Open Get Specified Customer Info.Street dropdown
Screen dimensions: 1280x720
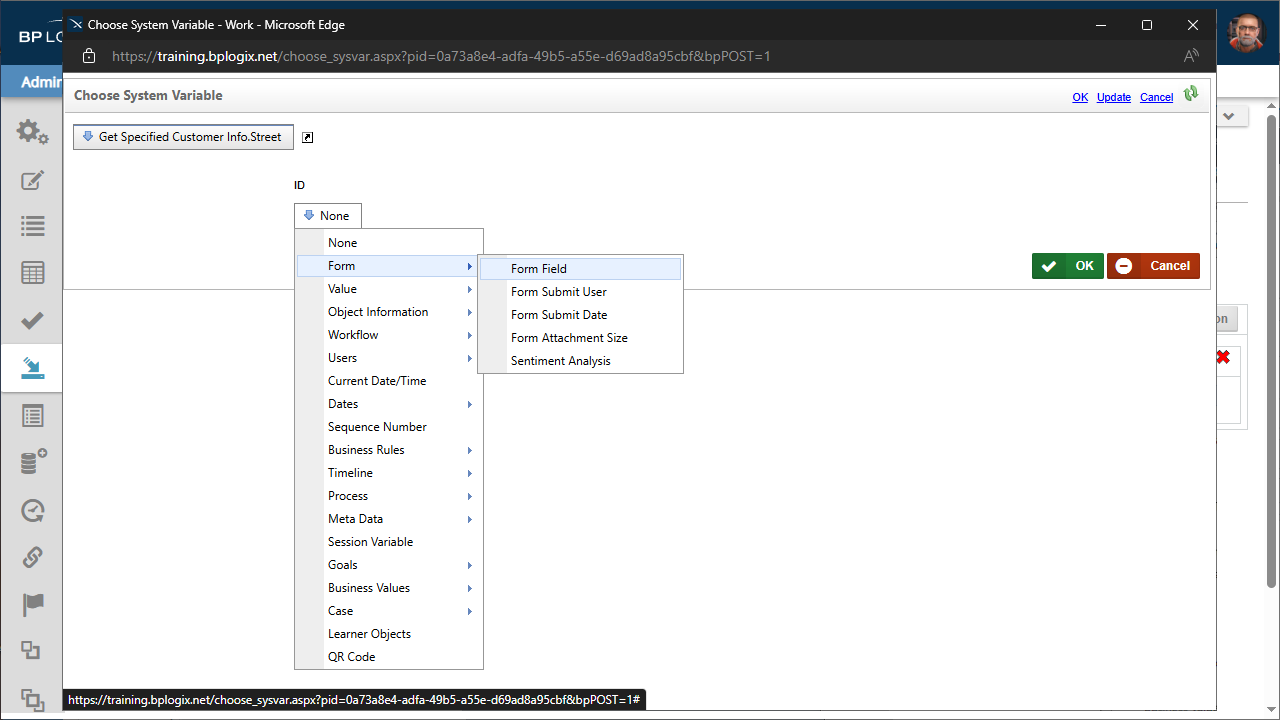pos(184,137)
